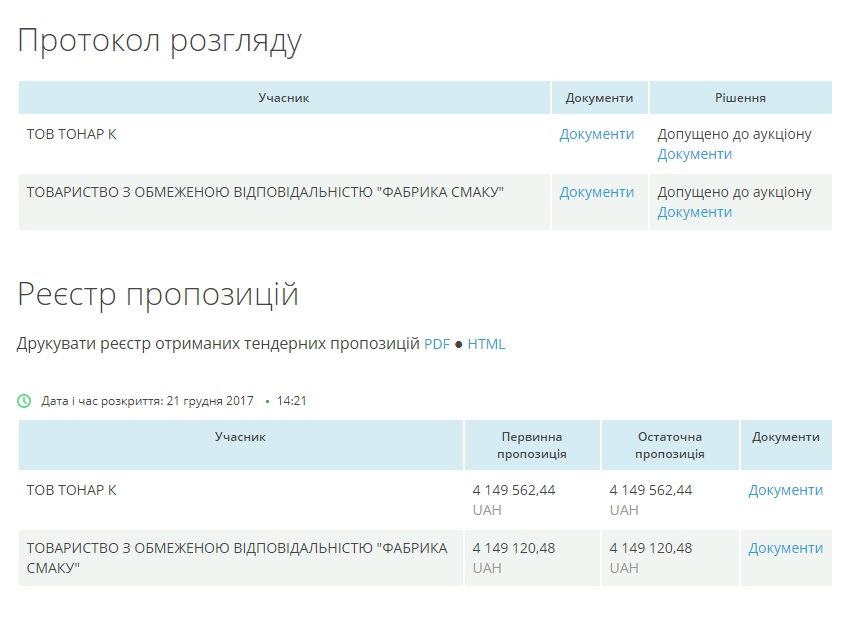Open Документи link under ТОВ ТОНАР К decision
Viewport: 845px width, 625px height.
[x=694, y=154]
